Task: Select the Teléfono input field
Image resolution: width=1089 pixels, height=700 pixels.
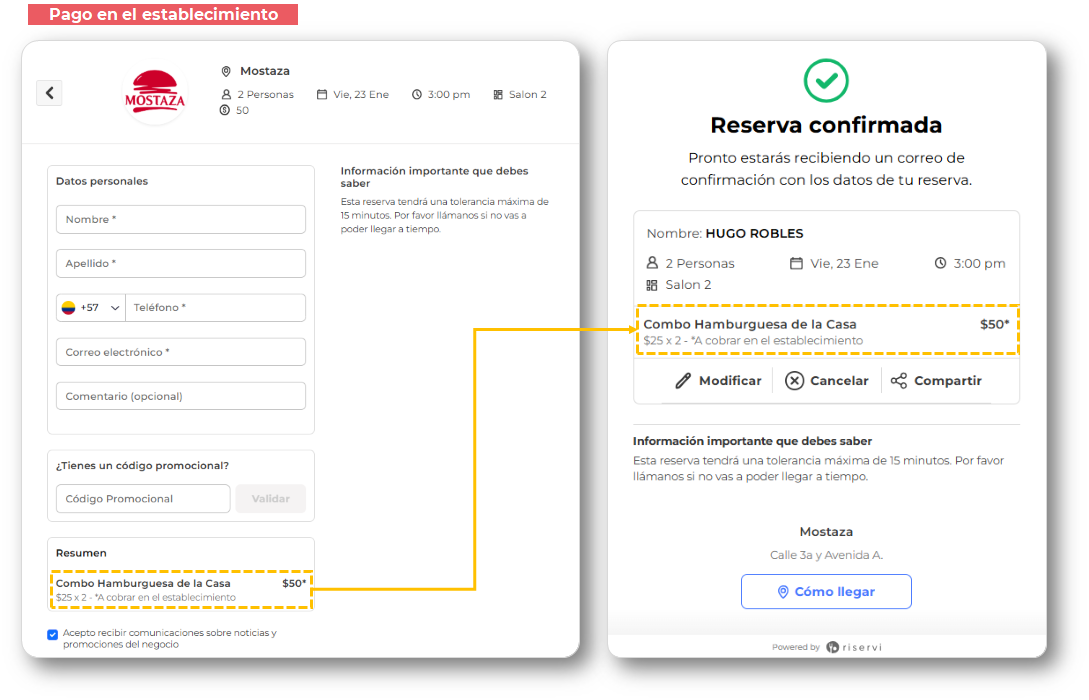Action: point(215,308)
